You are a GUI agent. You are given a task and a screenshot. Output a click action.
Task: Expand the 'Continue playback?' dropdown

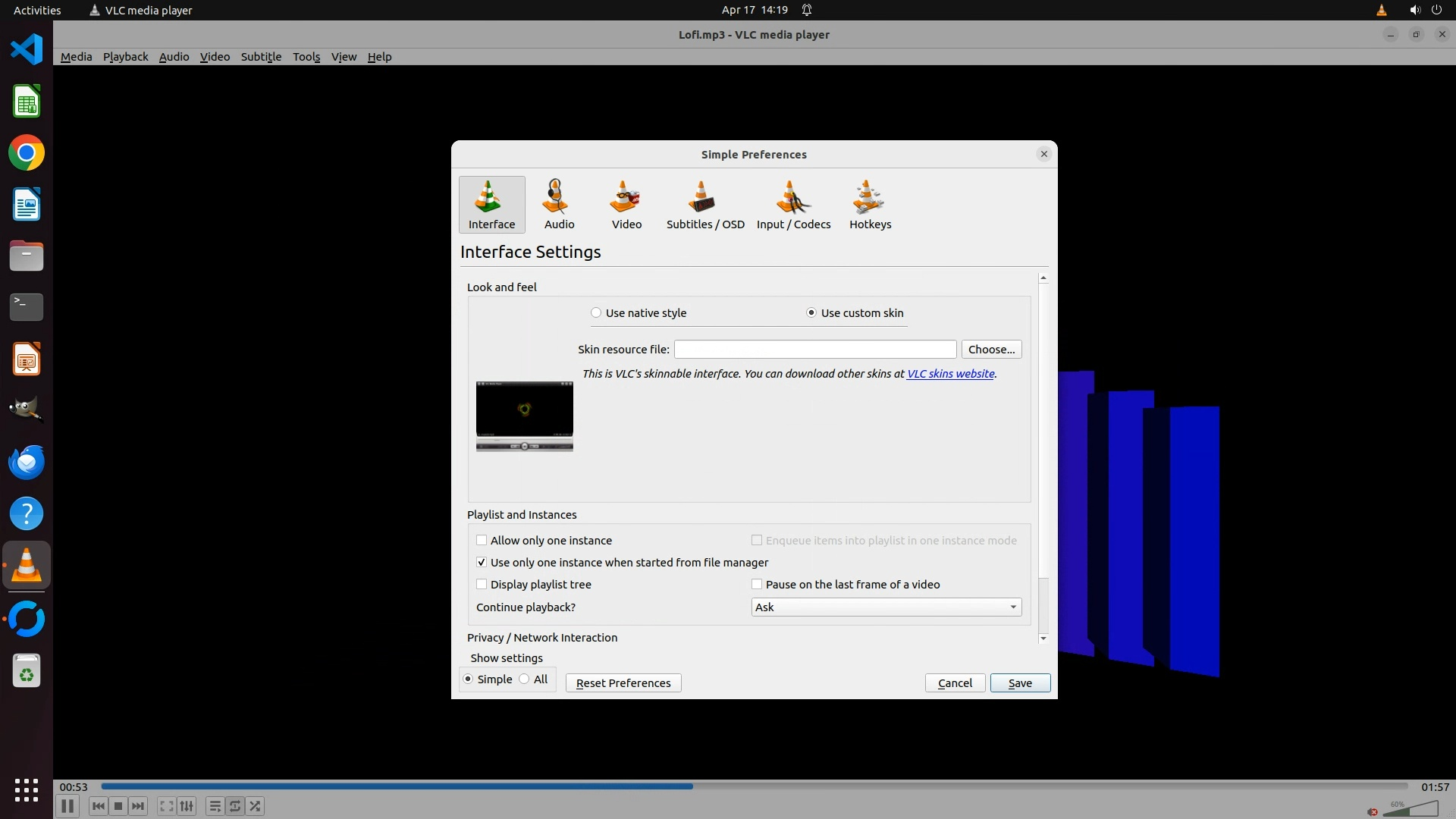click(886, 607)
